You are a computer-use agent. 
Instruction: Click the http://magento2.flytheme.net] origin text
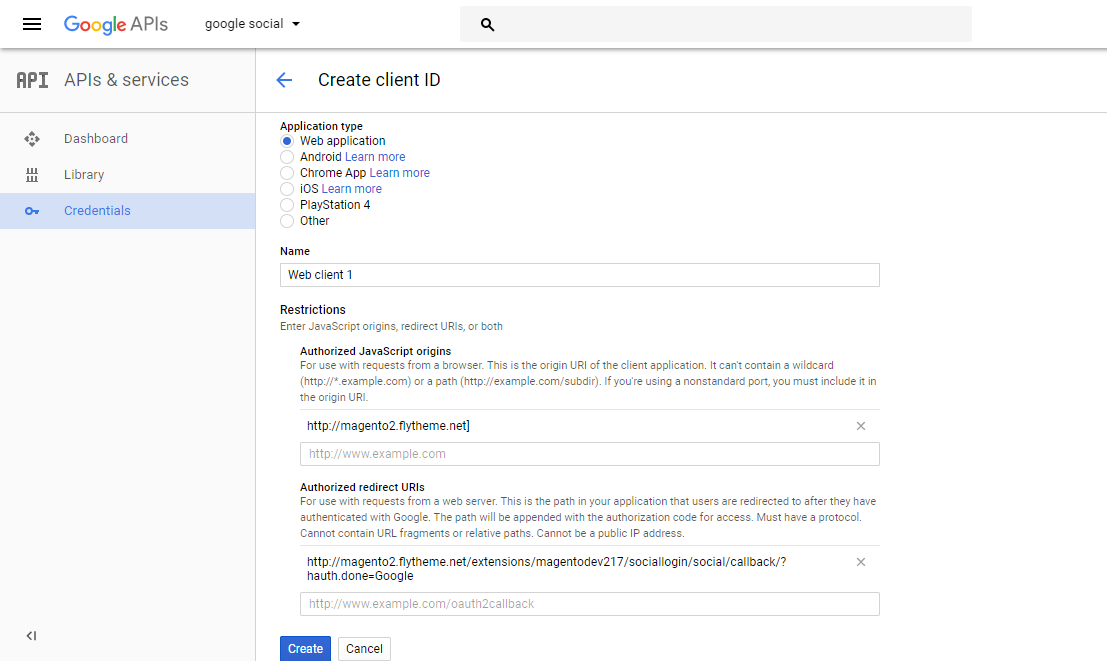pos(388,426)
